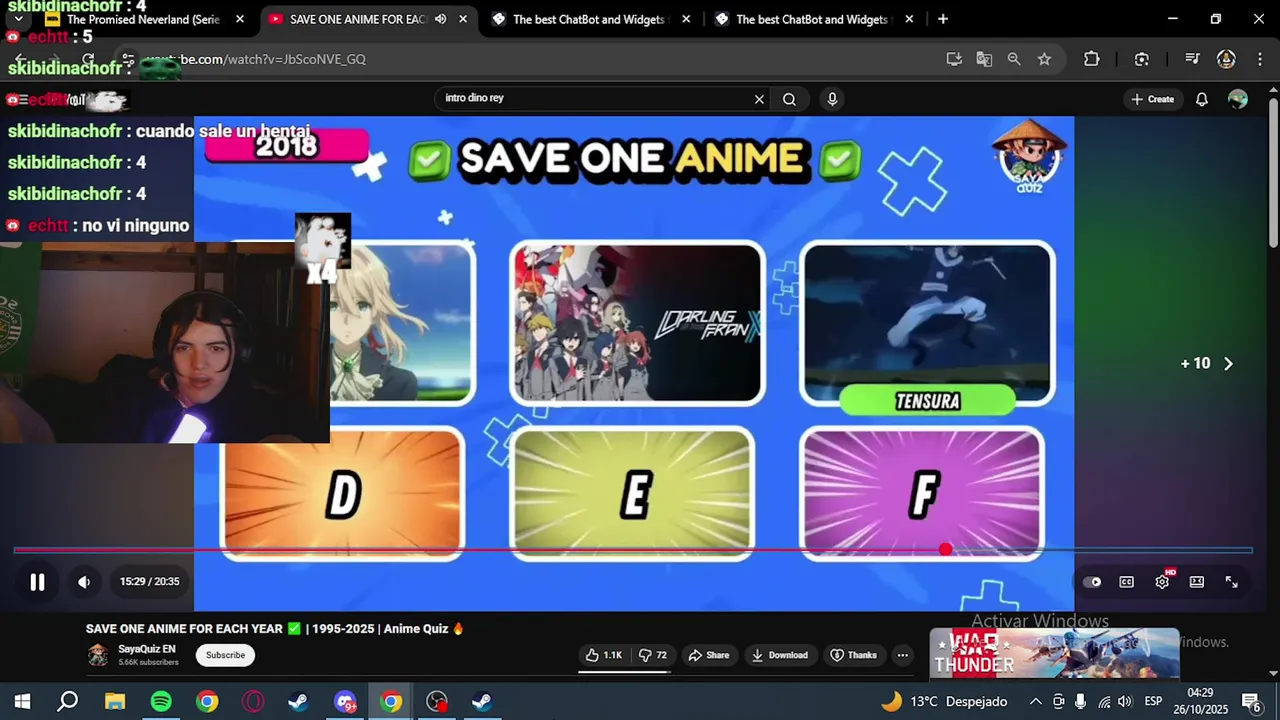This screenshot has width=1280, height=720.
Task: Open the Windows Start menu
Action: (22, 702)
